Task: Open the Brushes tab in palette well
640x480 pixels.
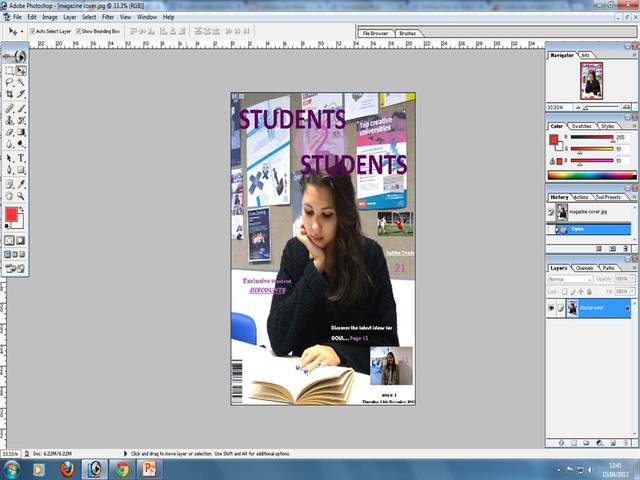Action: (x=407, y=33)
